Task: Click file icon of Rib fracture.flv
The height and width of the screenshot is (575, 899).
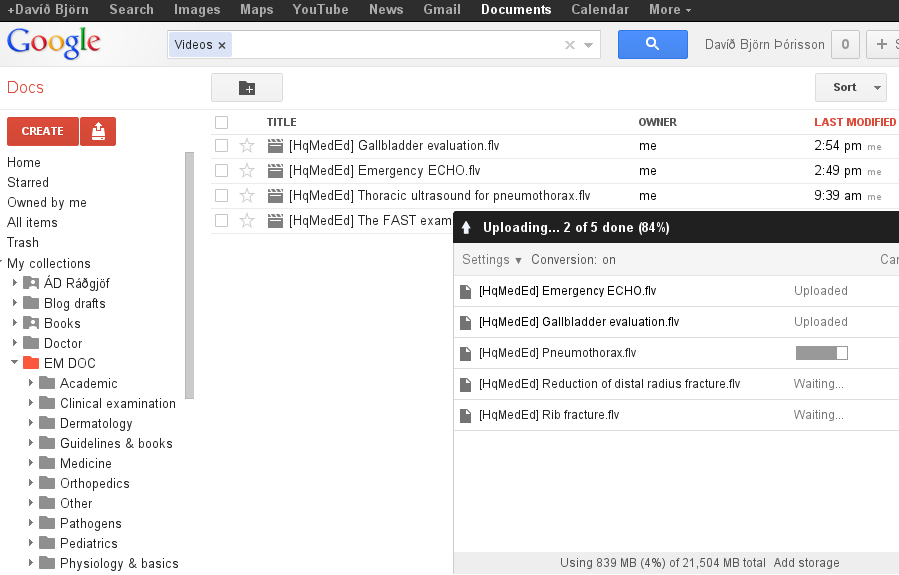Action: (466, 415)
